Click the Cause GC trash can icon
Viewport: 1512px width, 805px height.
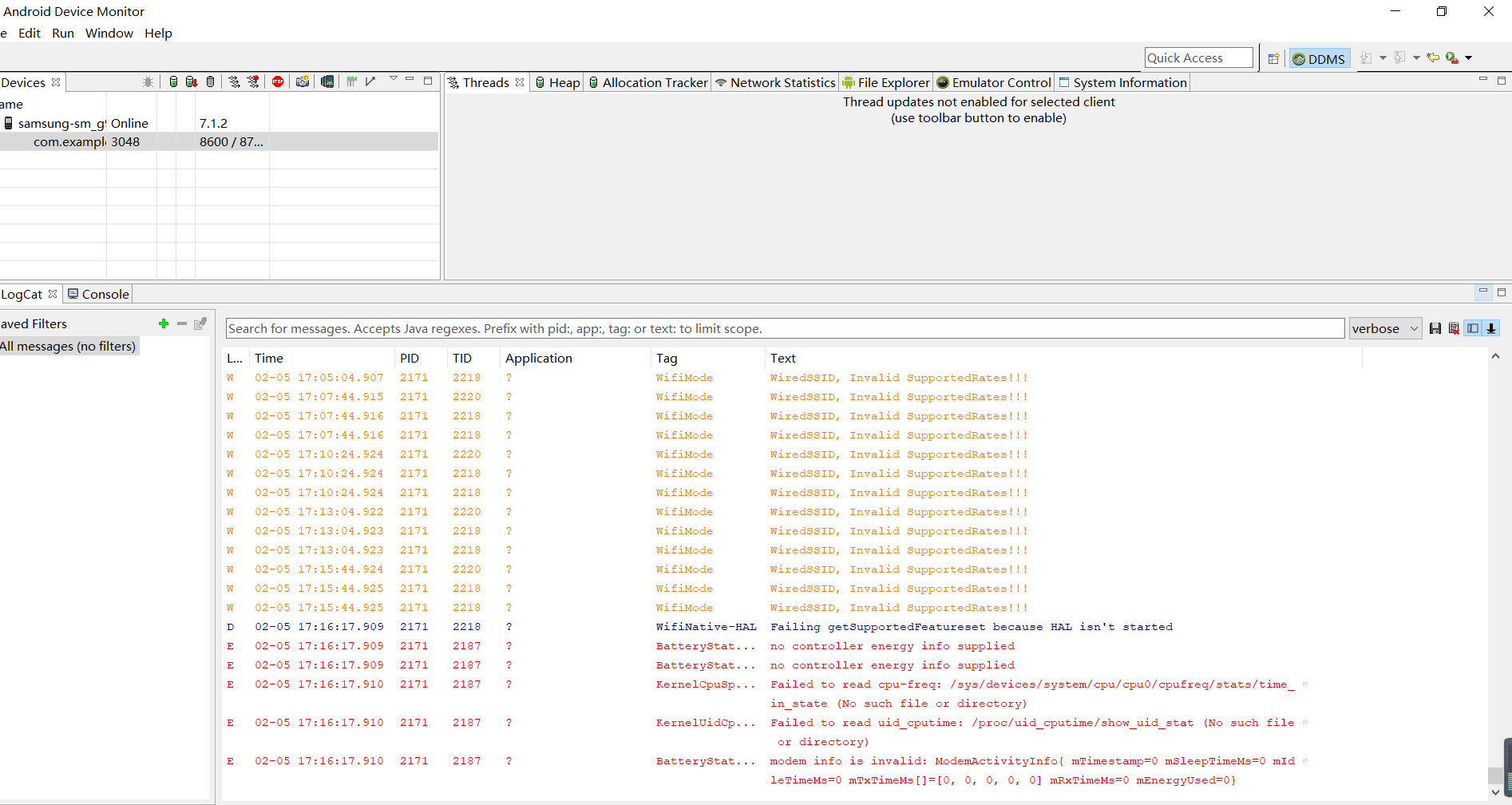pyautogui.click(x=210, y=81)
